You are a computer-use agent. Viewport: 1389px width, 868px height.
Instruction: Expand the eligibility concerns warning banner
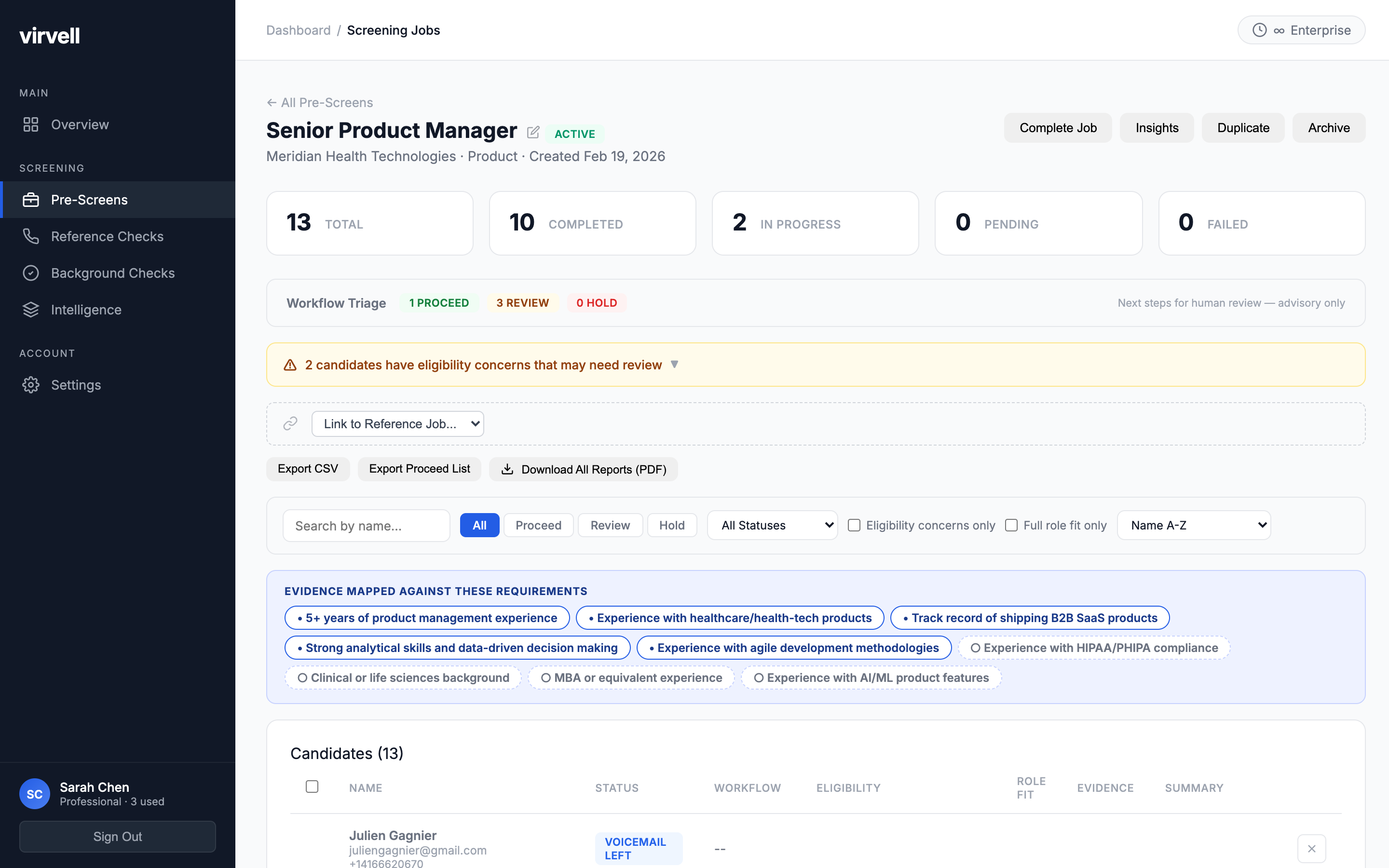(675, 364)
